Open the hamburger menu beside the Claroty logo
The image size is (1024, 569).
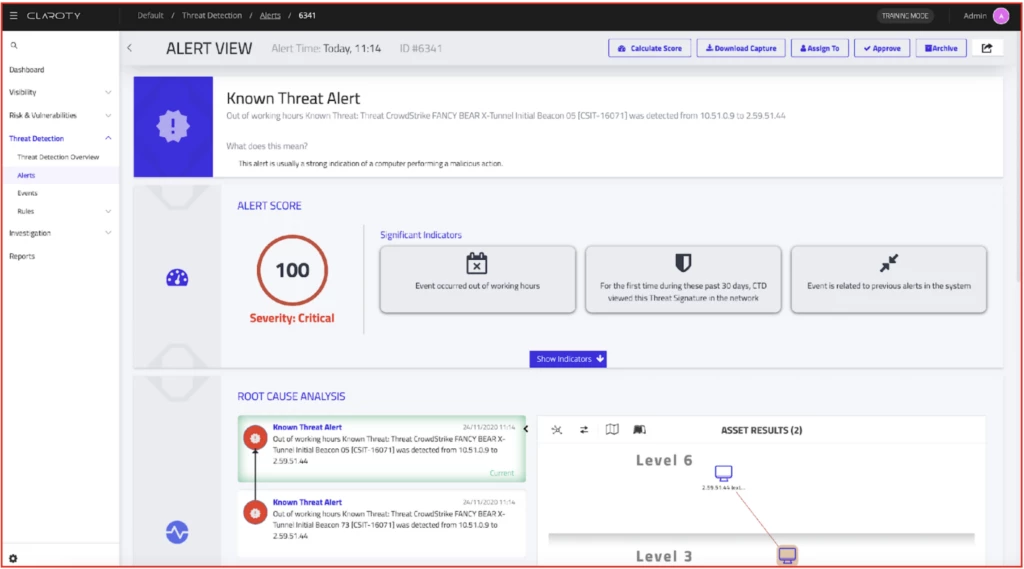pyautogui.click(x=14, y=16)
